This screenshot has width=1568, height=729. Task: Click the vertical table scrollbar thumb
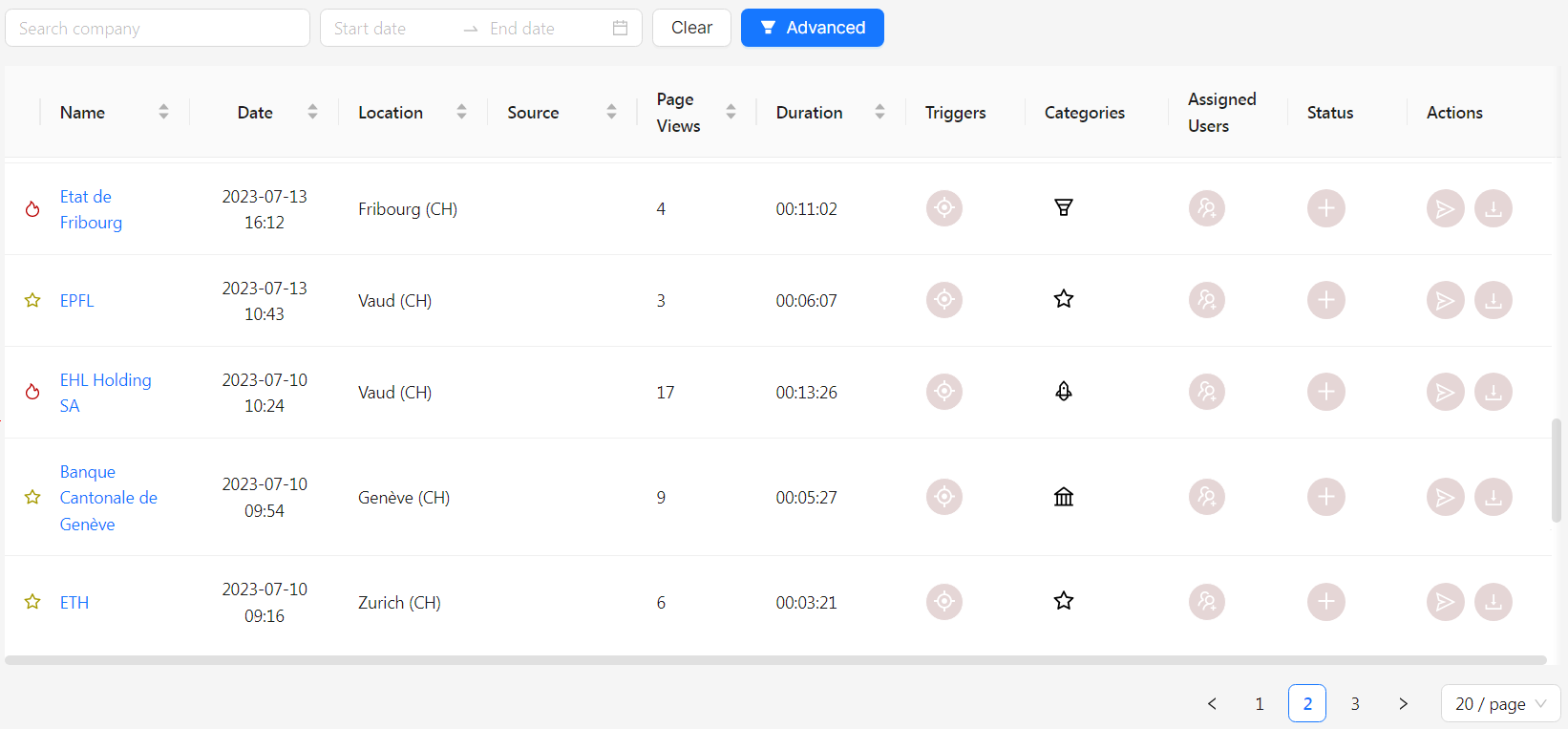click(x=1557, y=470)
